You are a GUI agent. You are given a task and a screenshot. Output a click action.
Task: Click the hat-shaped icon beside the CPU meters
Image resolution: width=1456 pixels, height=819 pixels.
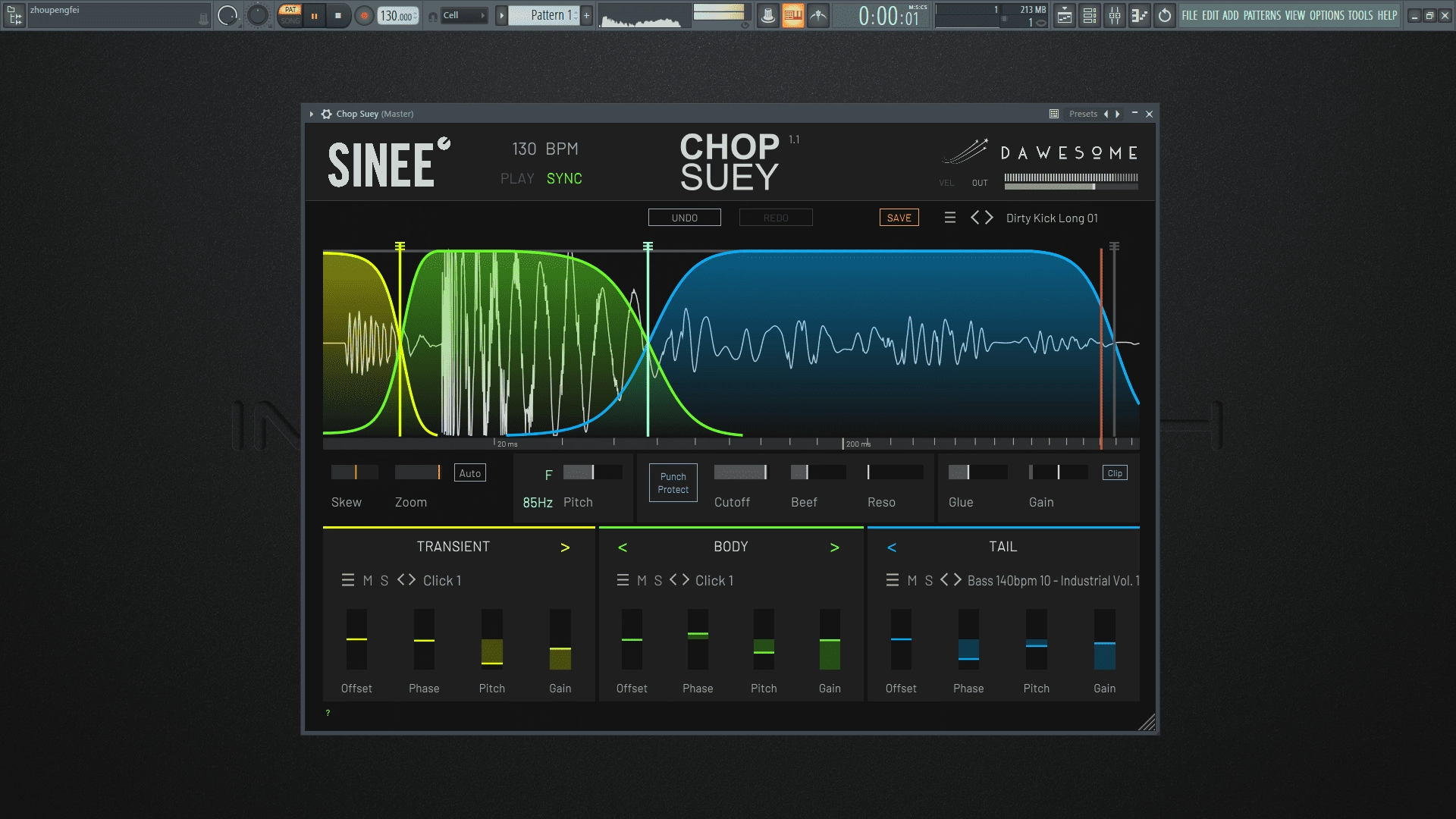(767, 15)
